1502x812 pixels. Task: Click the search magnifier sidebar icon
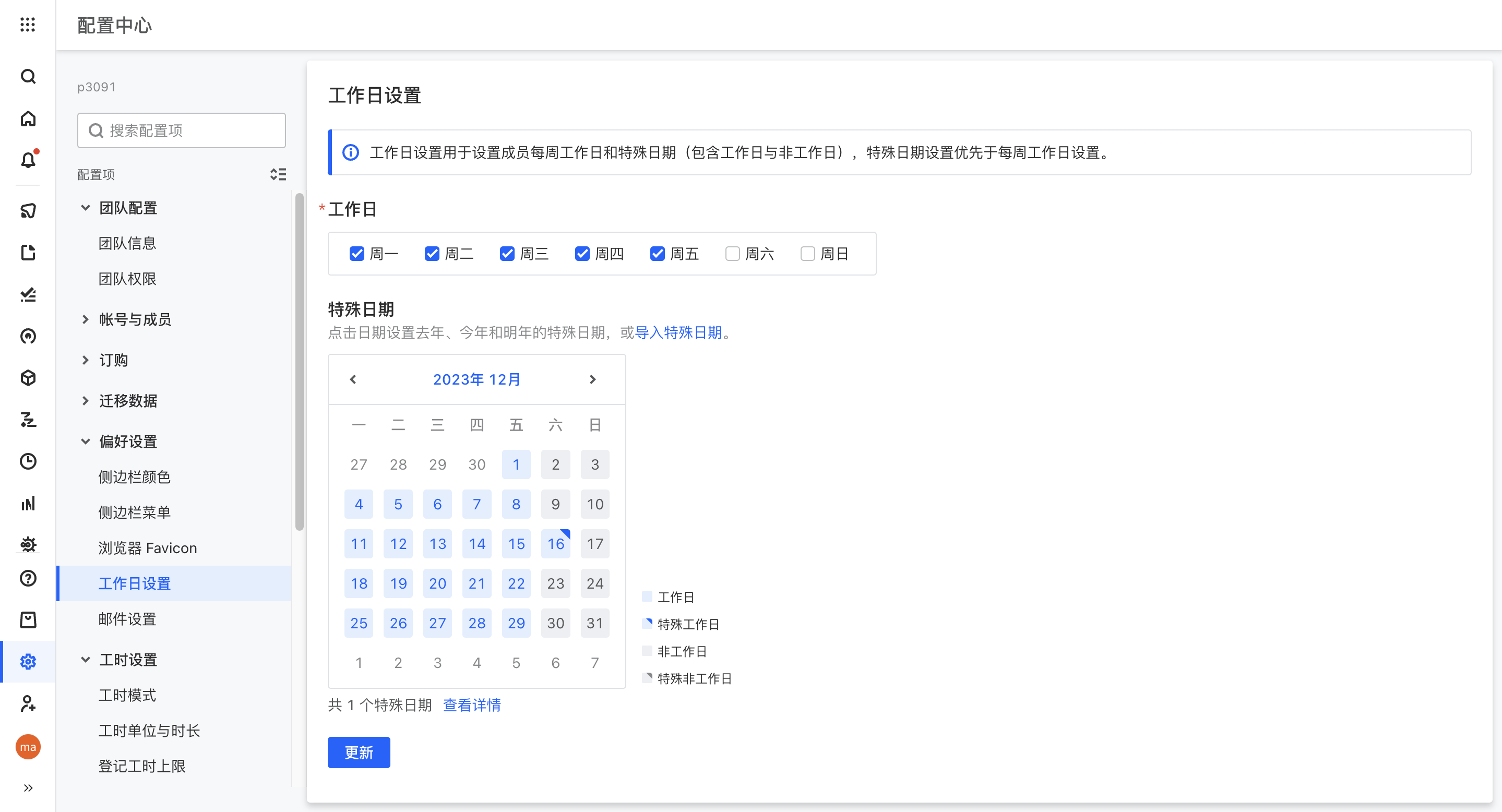(28, 76)
